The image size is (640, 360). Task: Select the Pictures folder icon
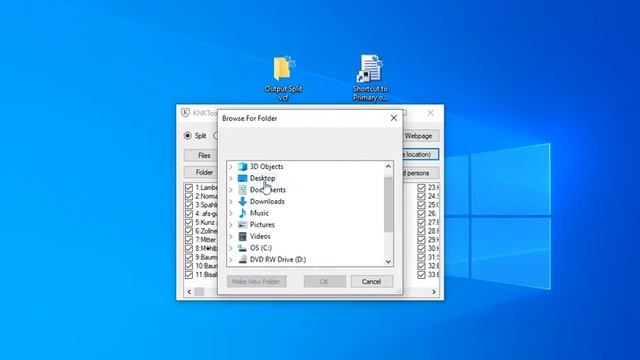click(242, 224)
